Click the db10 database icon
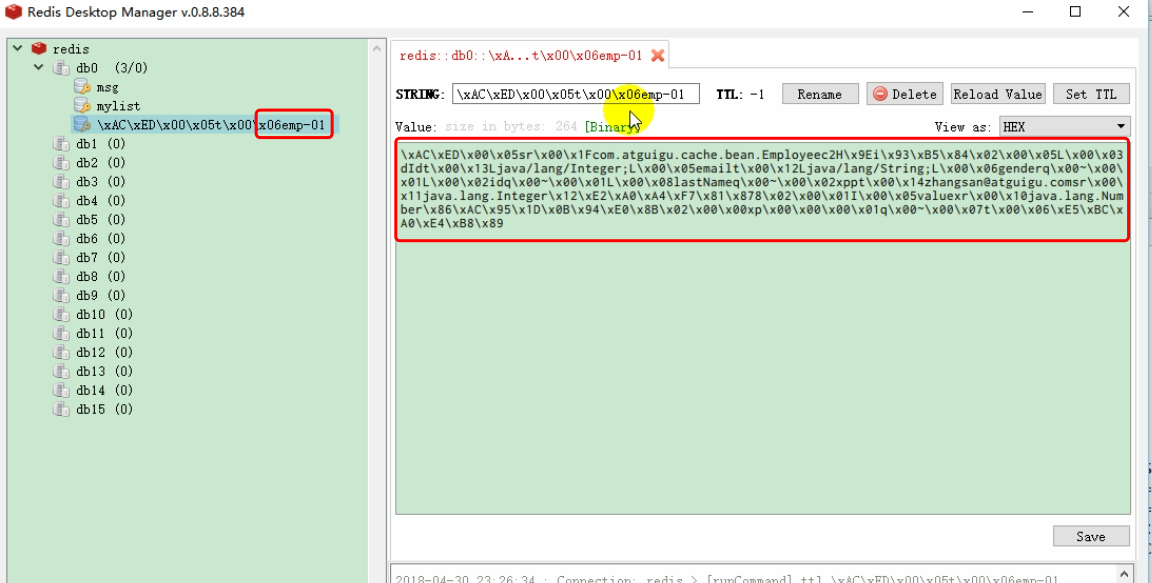Image resolution: width=1152 pixels, height=583 pixels. point(62,315)
